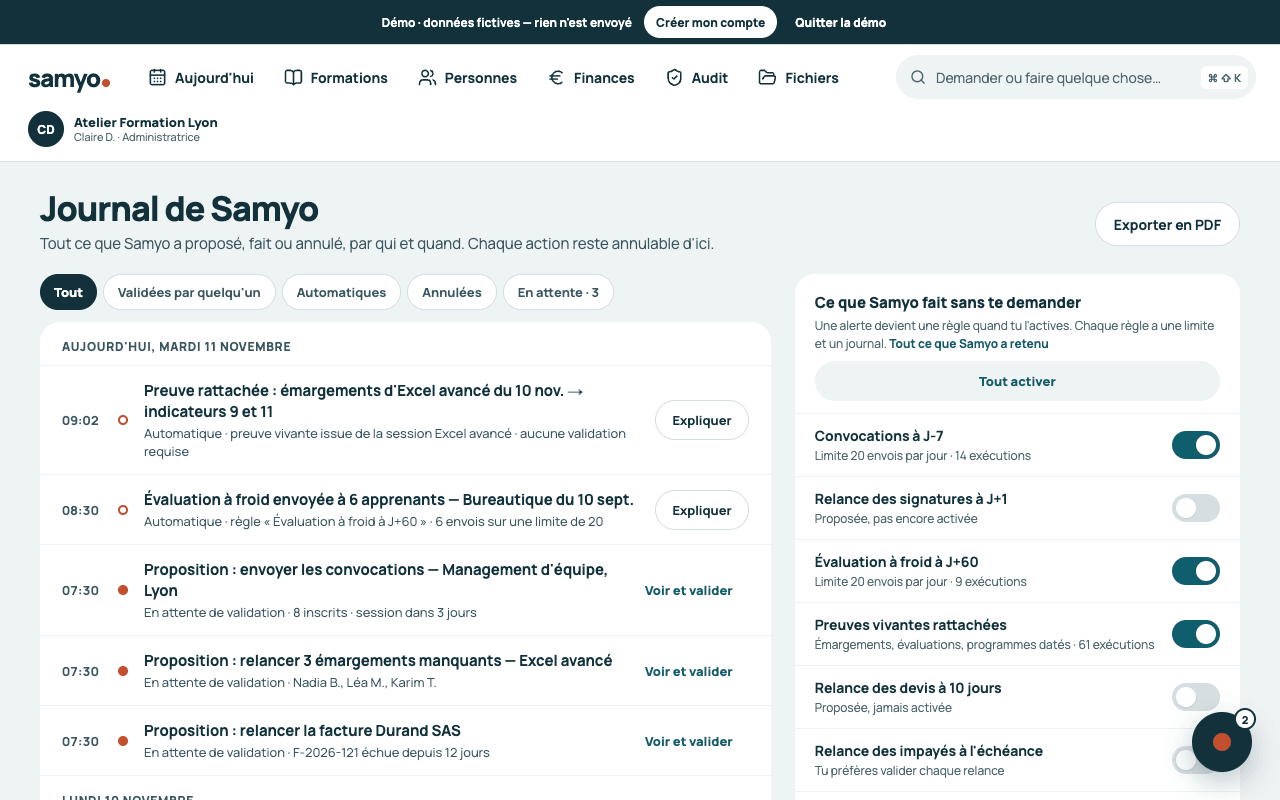Open Voir et valider for the convocations proposal
This screenshot has width=1280, height=800.
689,590
